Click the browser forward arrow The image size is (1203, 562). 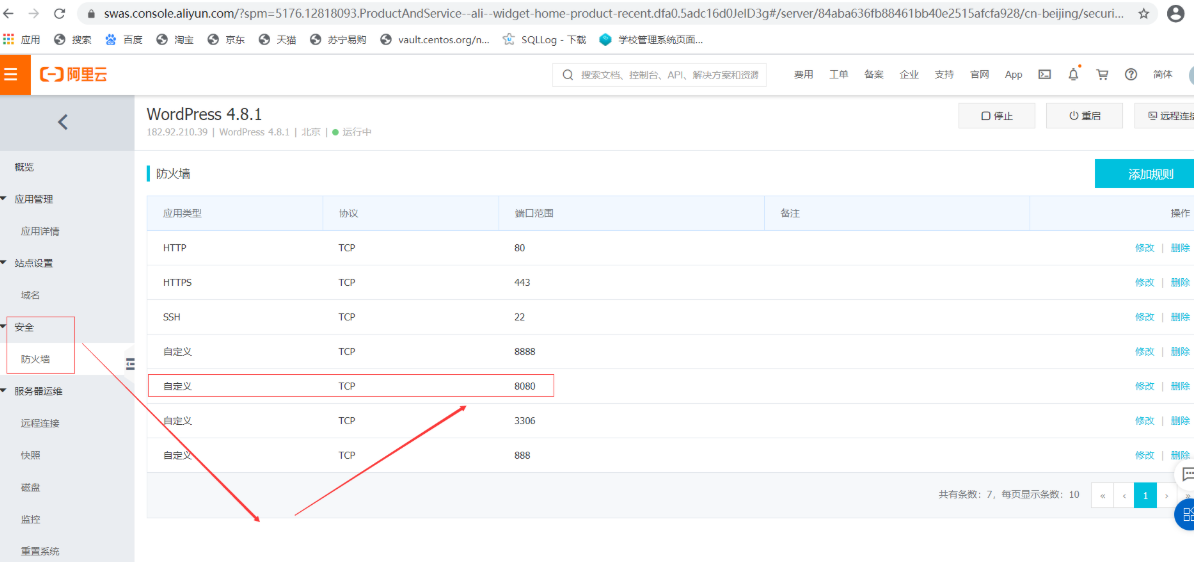pyautogui.click(x=35, y=14)
